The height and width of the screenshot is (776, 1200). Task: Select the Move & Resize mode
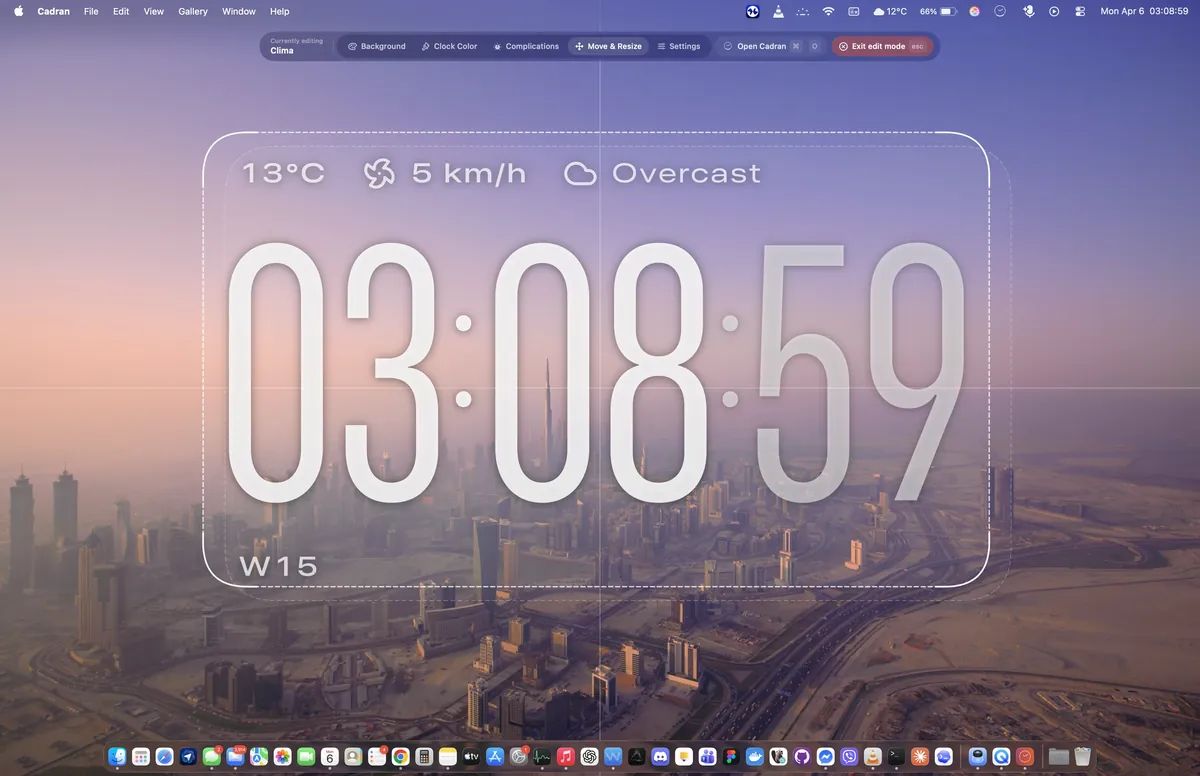[608, 46]
